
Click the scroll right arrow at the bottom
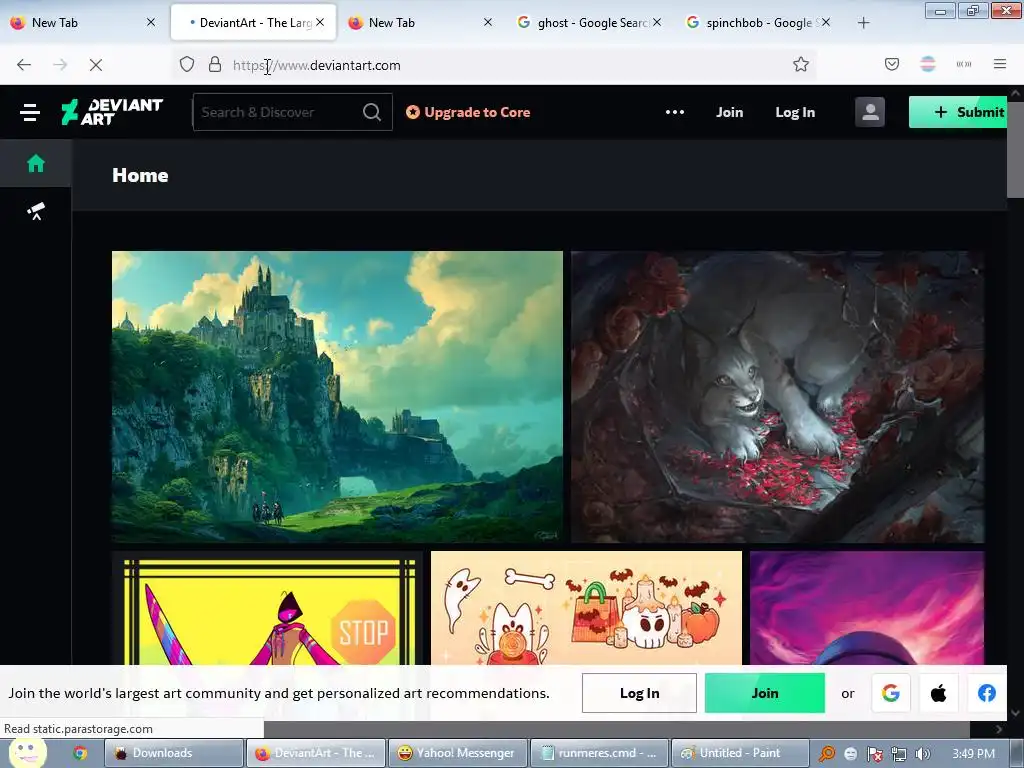coord(998,729)
